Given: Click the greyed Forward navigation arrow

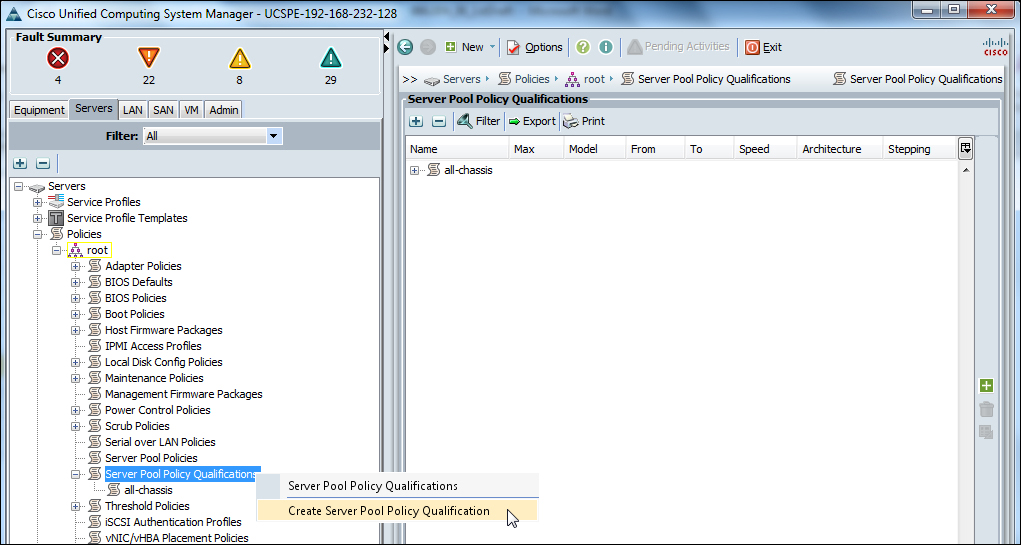Looking at the screenshot, I should point(428,47).
